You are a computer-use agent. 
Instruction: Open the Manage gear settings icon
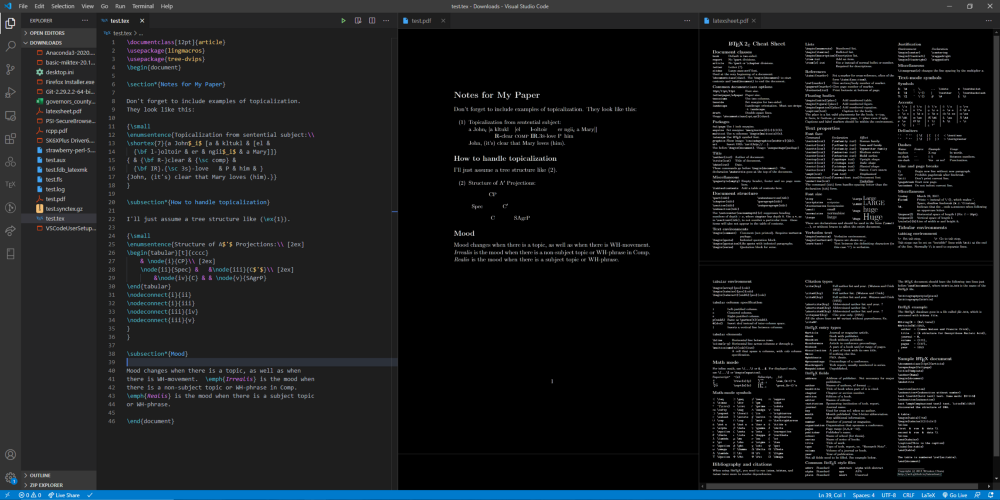pyautogui.click(x=10, y=478)
